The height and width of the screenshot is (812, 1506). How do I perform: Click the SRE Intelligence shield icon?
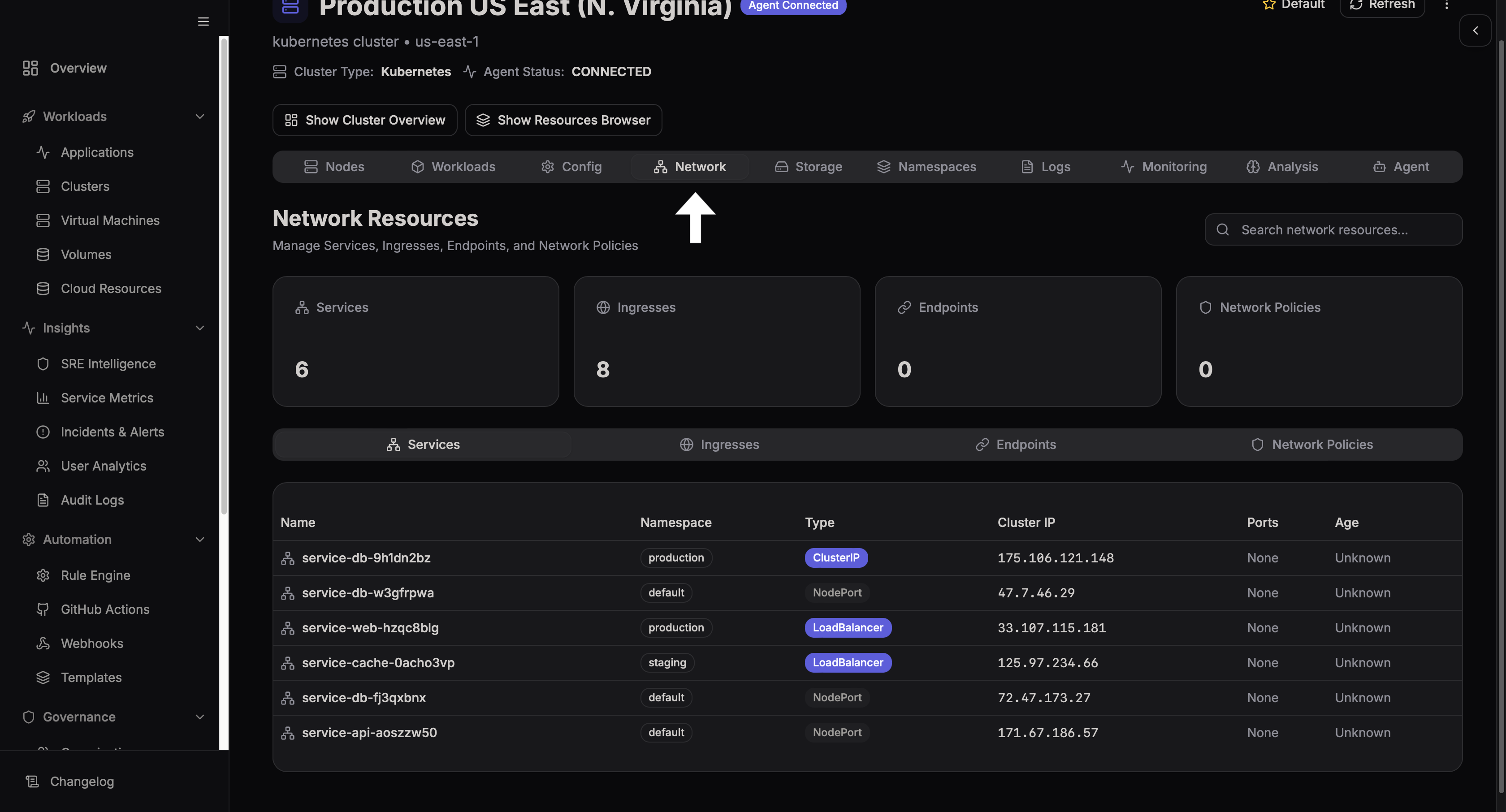(x=43, y=363)
